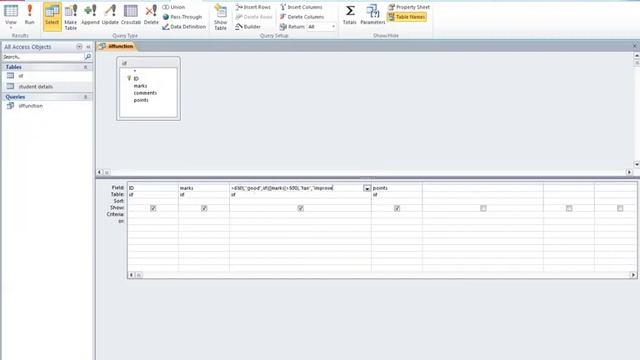Screen dimensions: 640x360
Task: Open the Property Sheet
Action: pyautogui.click(x=409, y=7)
